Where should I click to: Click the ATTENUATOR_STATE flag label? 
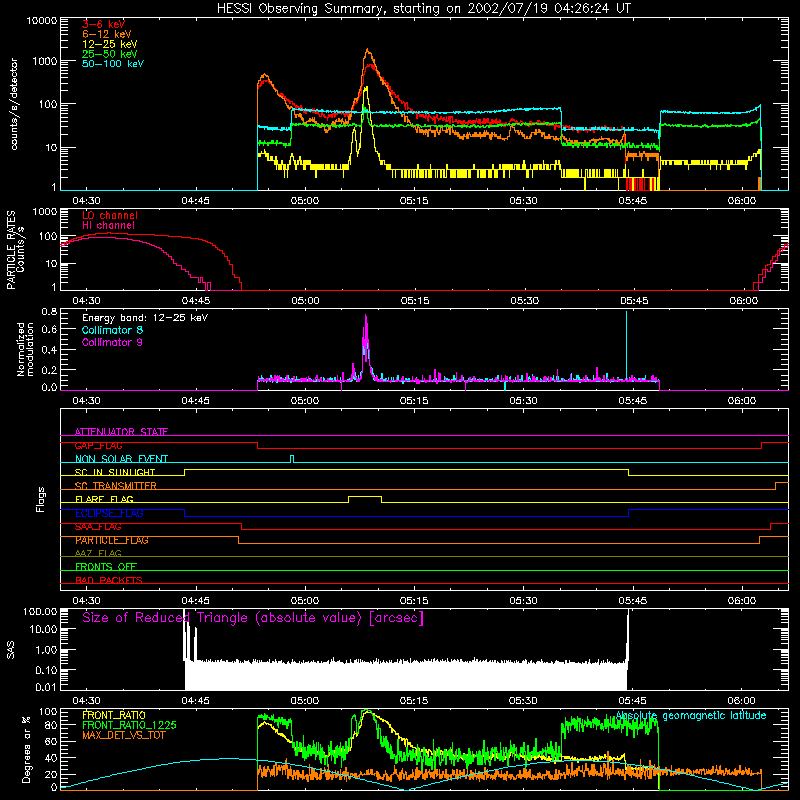pos(121,432)
